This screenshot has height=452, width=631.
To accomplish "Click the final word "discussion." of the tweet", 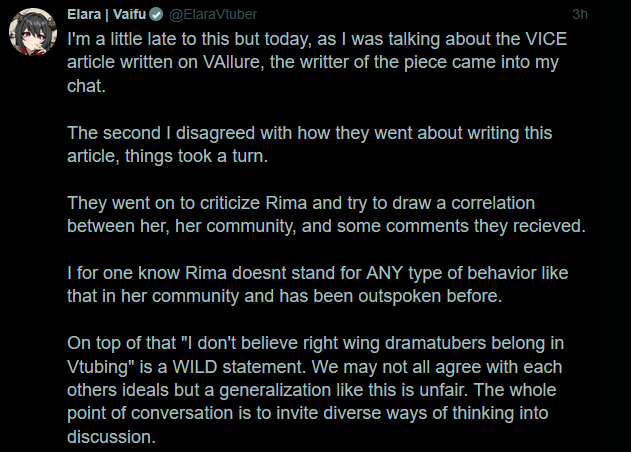I will pos(110,436).
